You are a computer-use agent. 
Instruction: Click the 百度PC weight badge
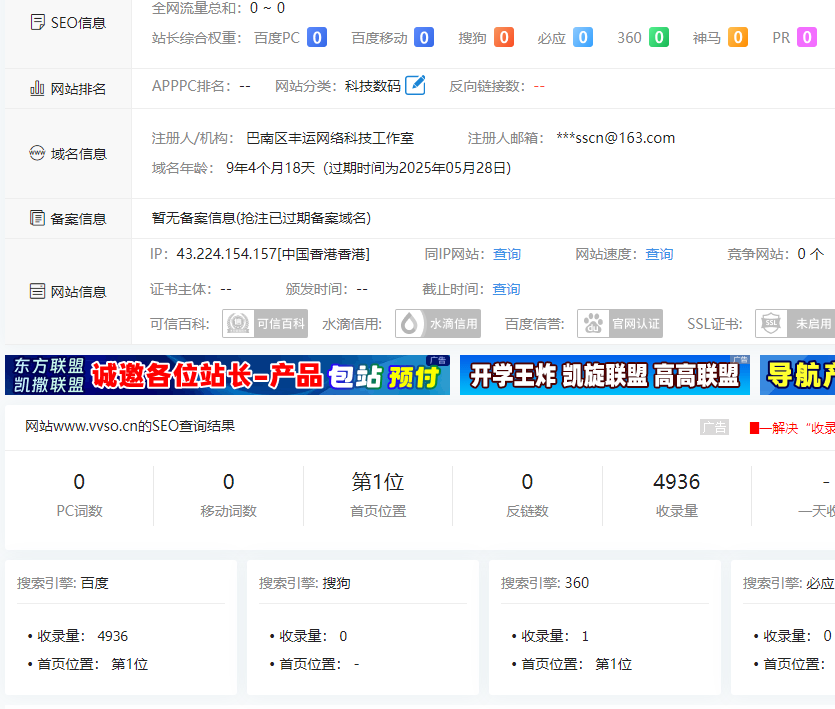coord(317,37)
